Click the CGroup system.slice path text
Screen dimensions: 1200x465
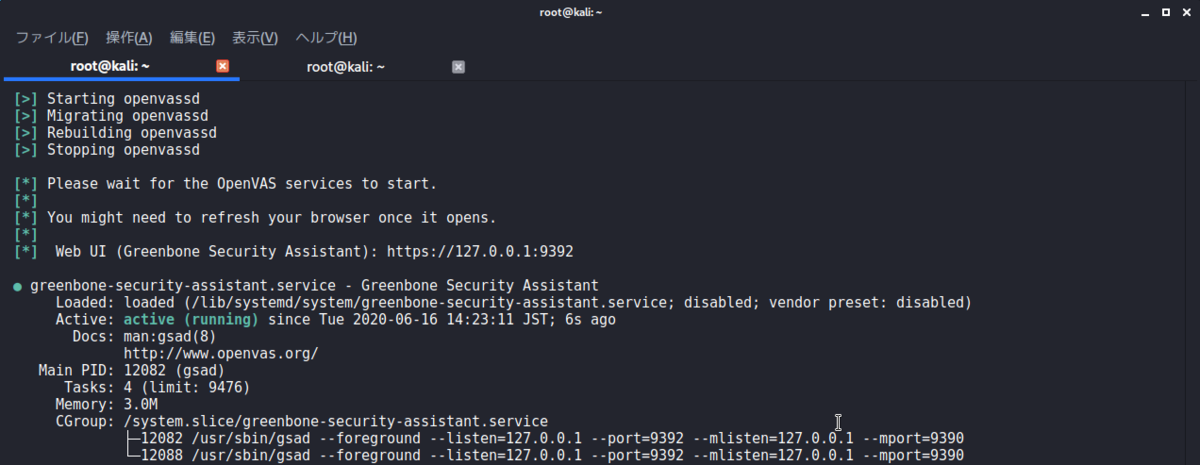pyautogui.click(x=335, y=421)
